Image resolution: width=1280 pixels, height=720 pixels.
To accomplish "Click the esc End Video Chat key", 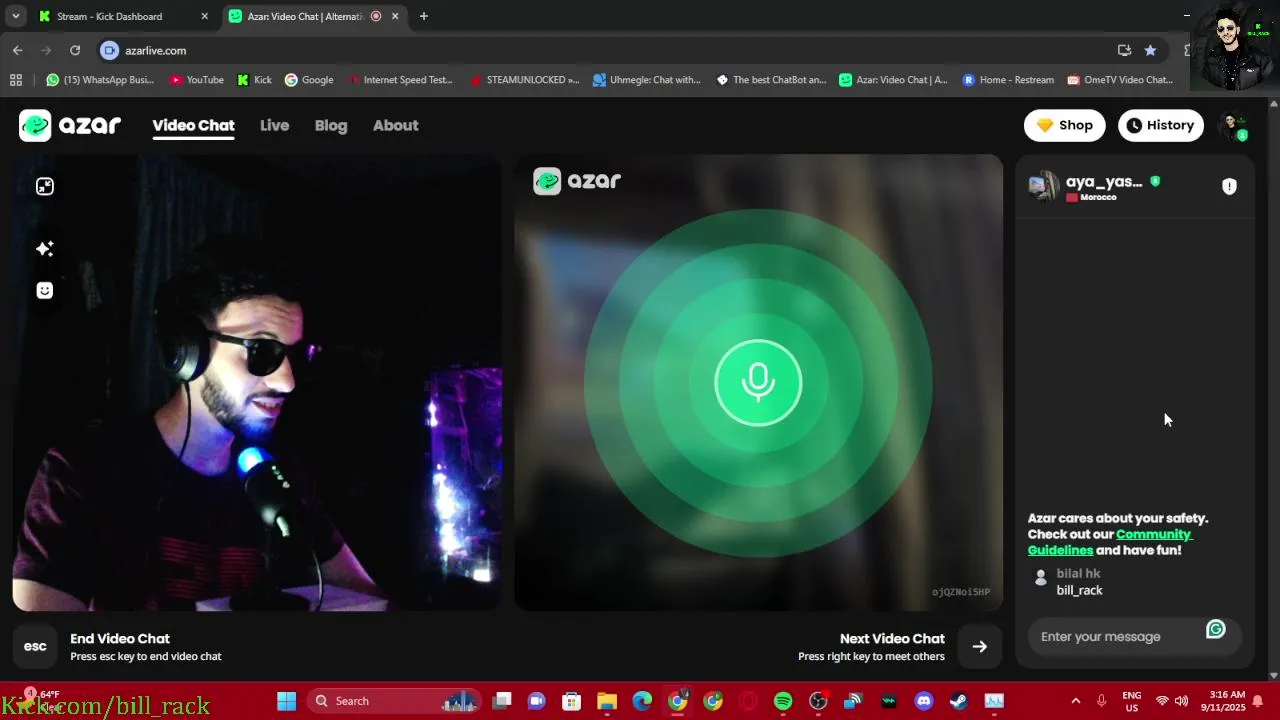I will pyautogui.click(x=35, y=646).
